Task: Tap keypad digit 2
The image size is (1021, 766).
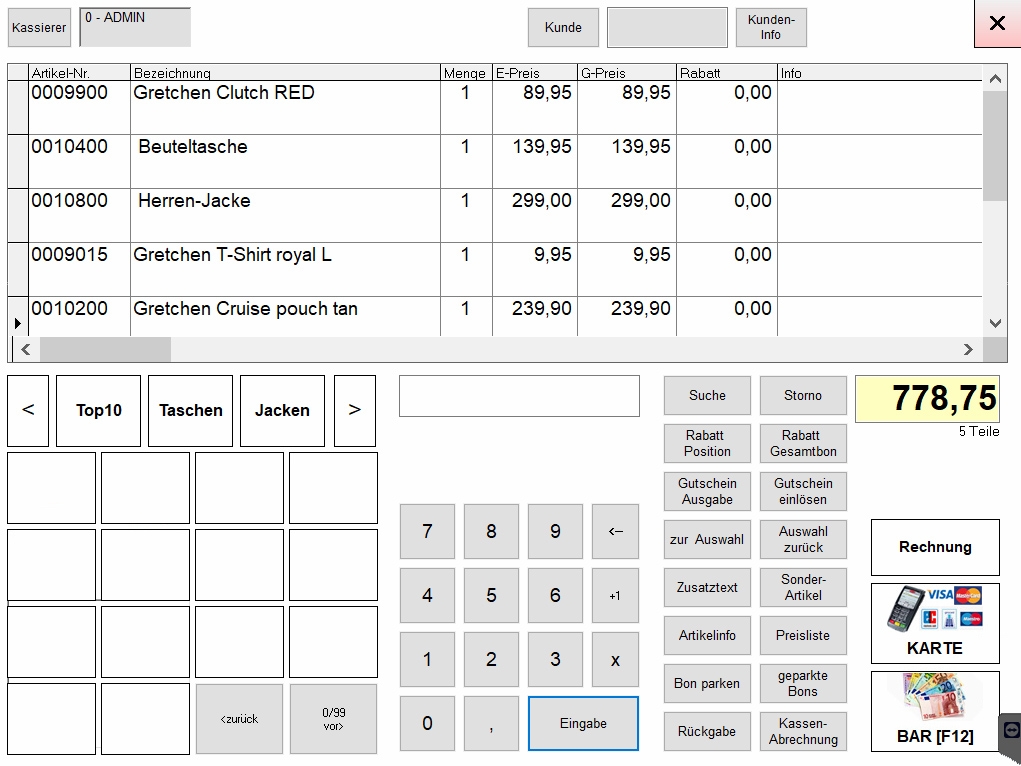Action: click(491, 659)
